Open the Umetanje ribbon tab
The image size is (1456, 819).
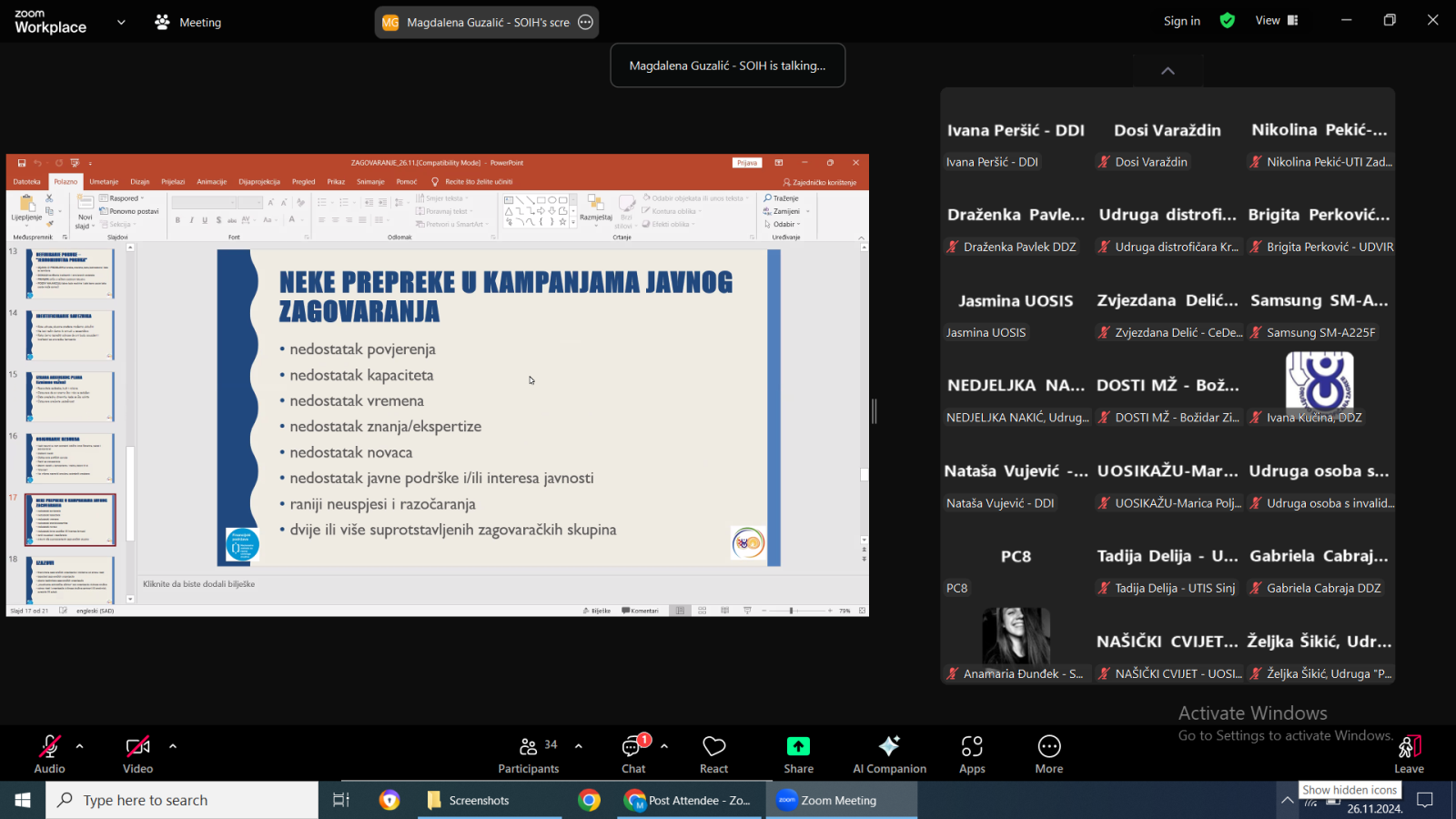[x=104, y=182]
